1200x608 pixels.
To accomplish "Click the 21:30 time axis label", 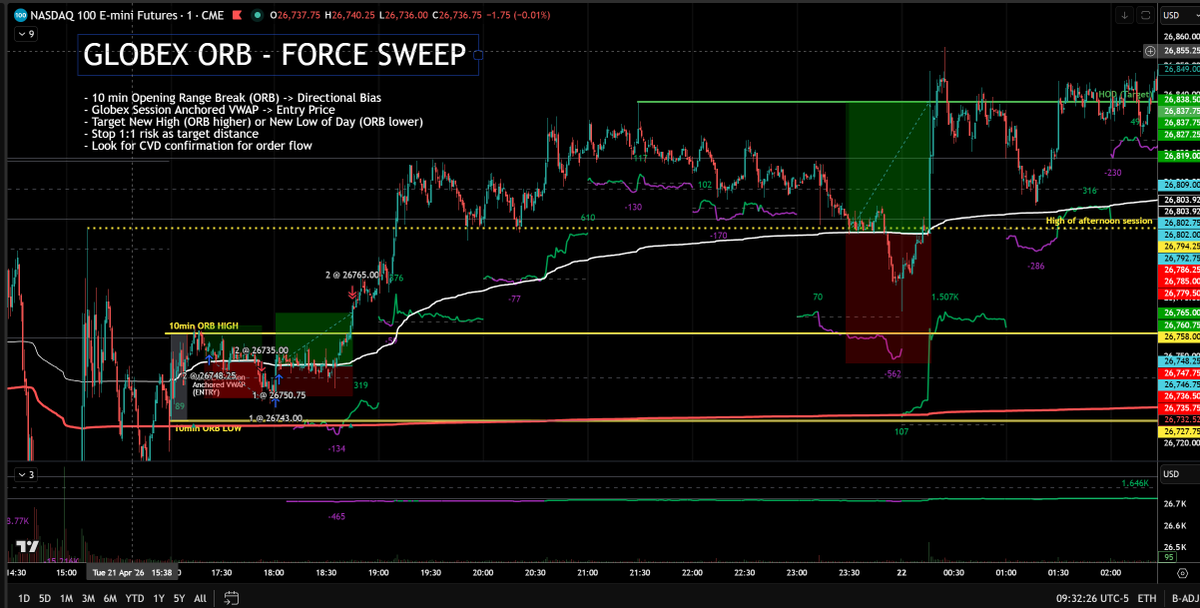I will tap(640, 574).
